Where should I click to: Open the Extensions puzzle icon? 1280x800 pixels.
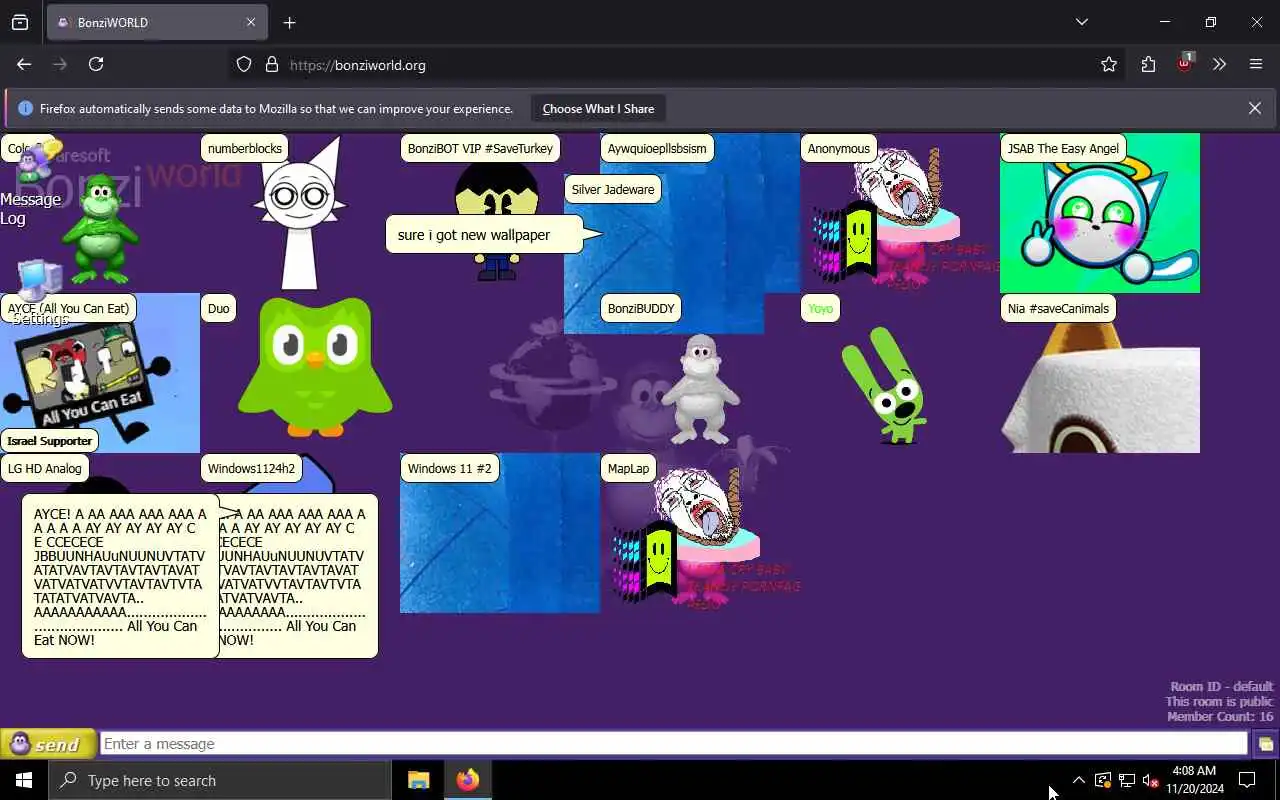(x=1148, y=64)
